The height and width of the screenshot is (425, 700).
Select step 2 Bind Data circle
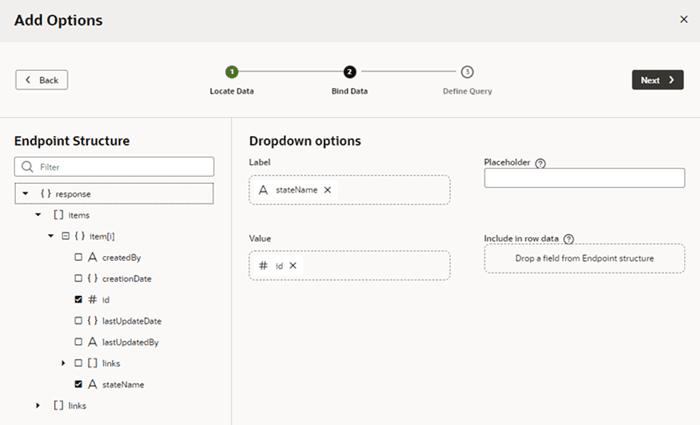pyautogui.click(x=350, y=72)
